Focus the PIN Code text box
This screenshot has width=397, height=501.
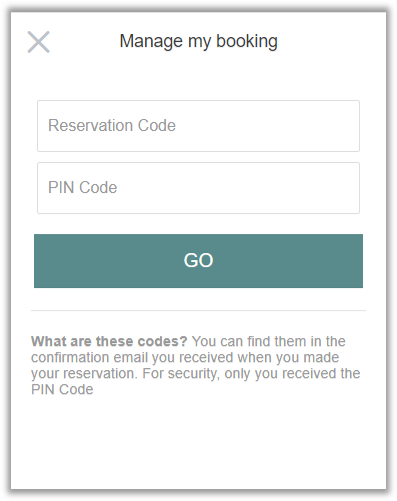pyautogui.click(x=198, y=188)
